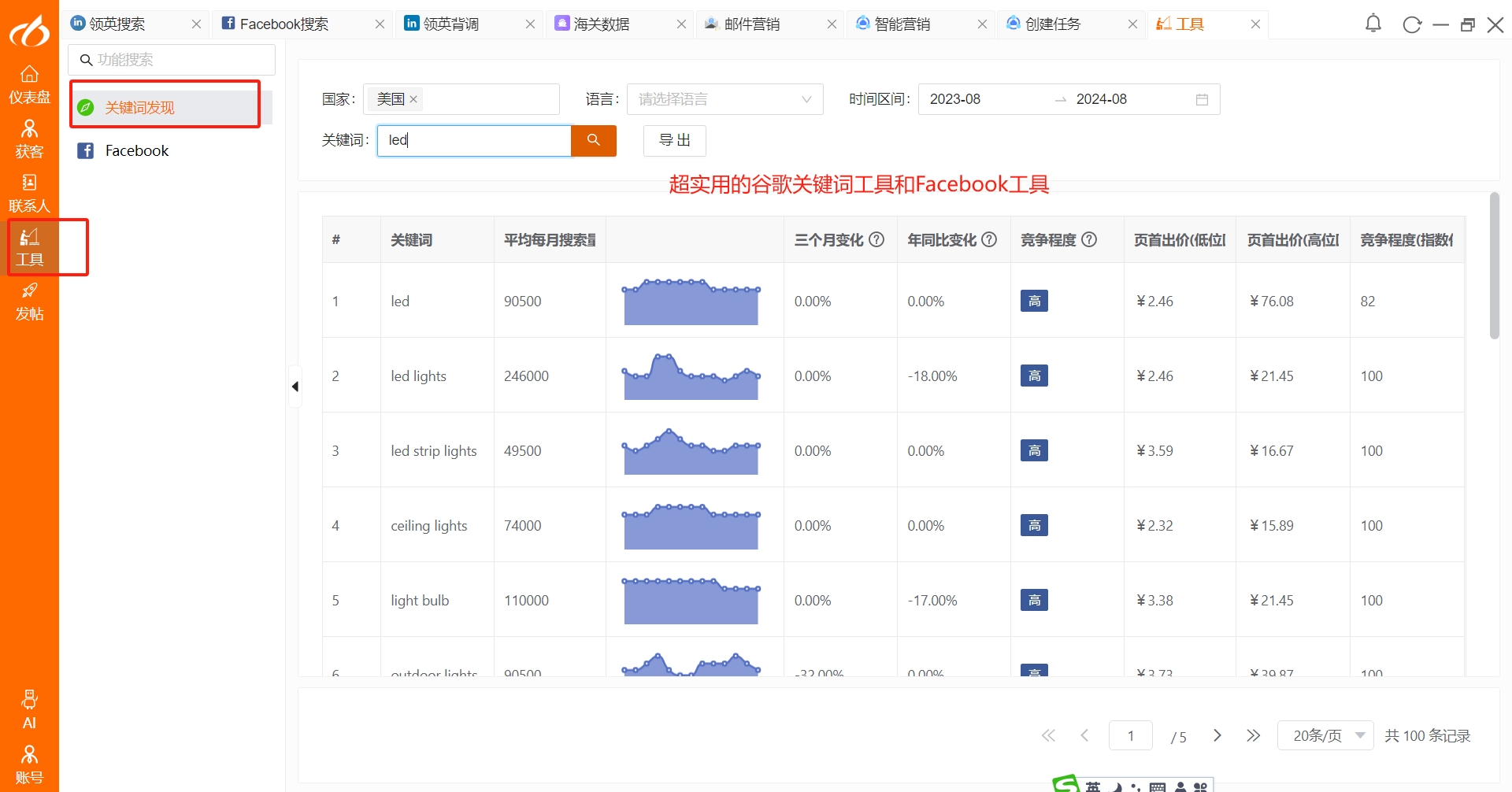Click the Sogou input method icon
Screen dimensions: 1512x792
point(1066,784)
